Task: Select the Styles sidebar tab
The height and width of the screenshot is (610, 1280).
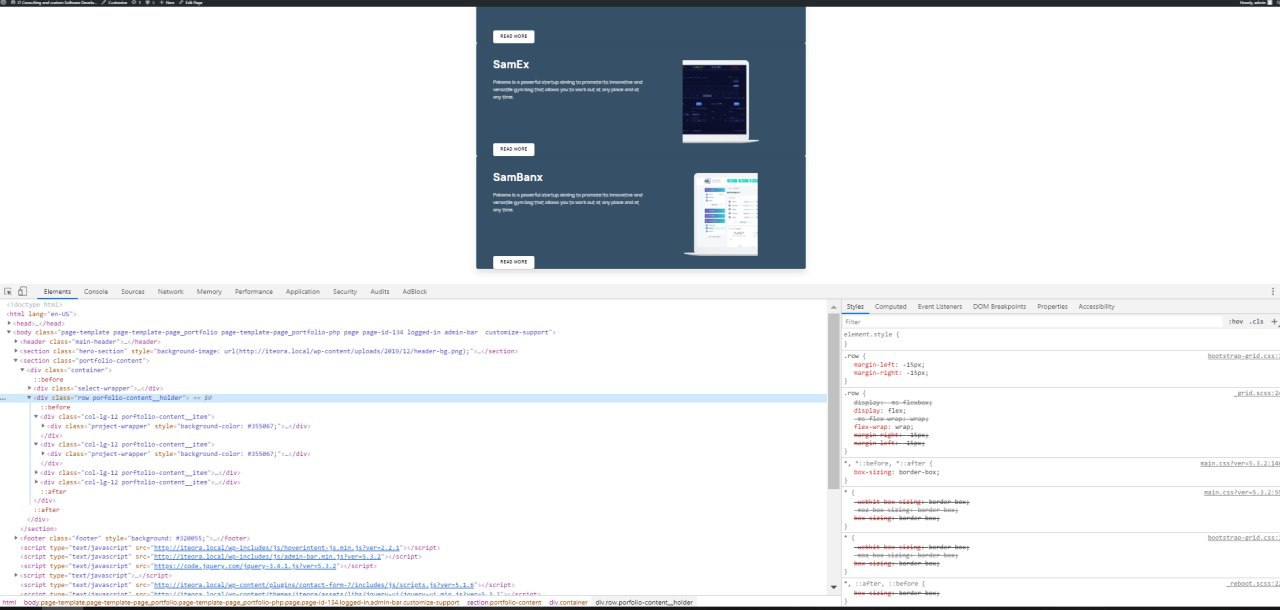Action: coord(855,307)
